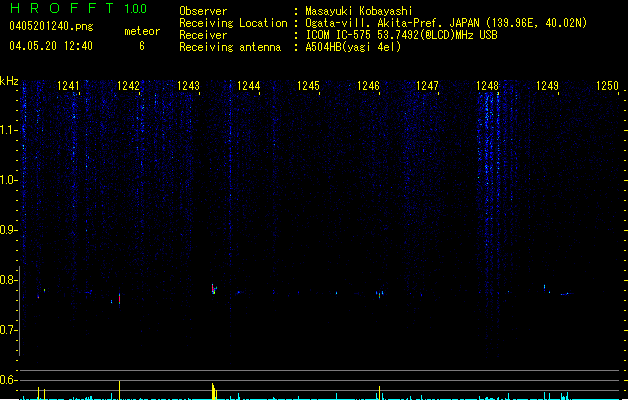Click the yellow power spike at 1246
Viewport: 629px width, 400px height.
pos(379,393)
